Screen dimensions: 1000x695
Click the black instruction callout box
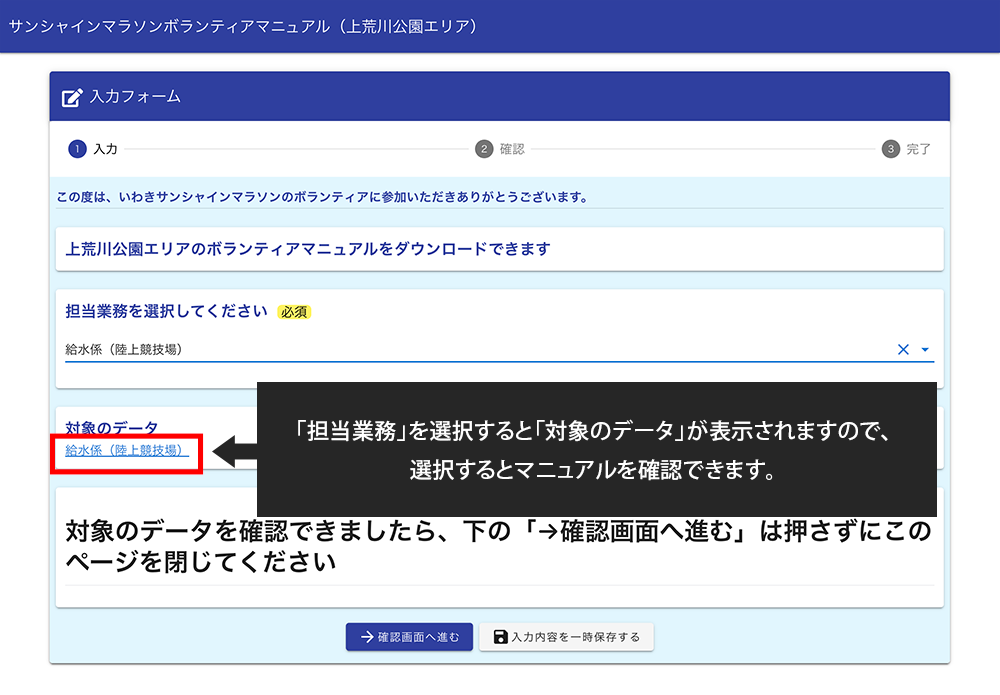click(597, 449)
